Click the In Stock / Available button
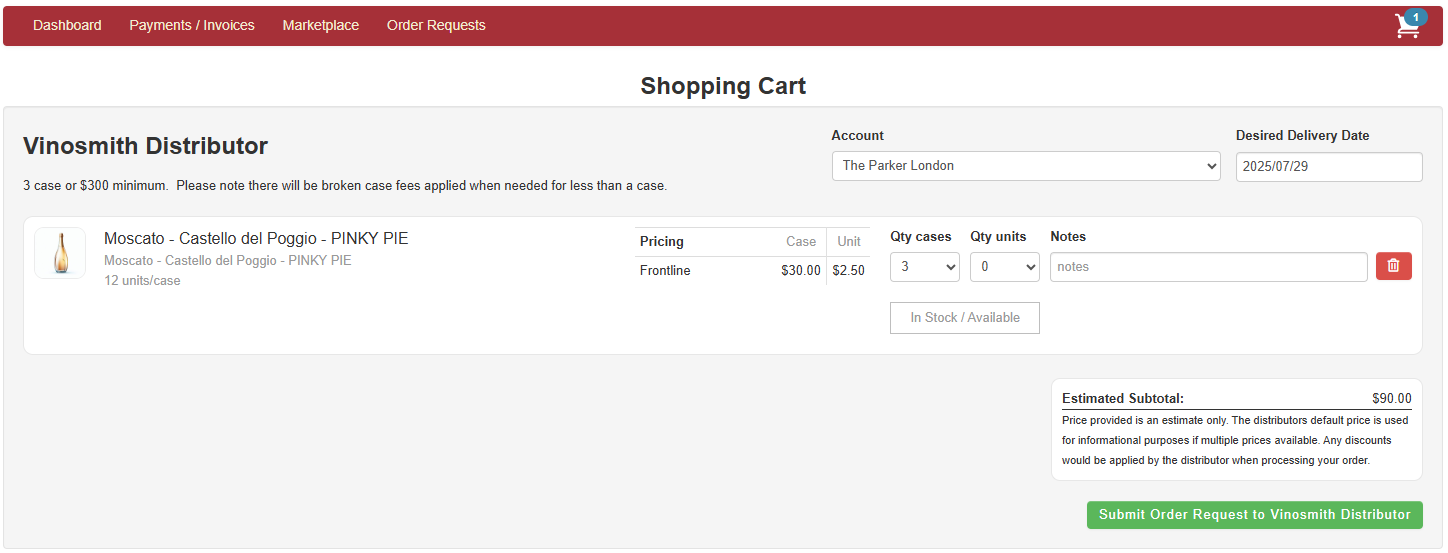The image size is (1448, 553). tap(965, 318)
